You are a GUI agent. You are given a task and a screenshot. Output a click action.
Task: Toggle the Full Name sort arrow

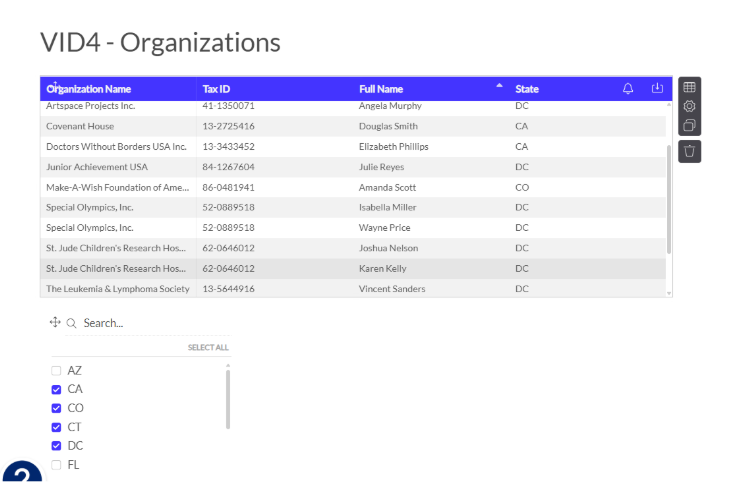[x=499, y=86]
